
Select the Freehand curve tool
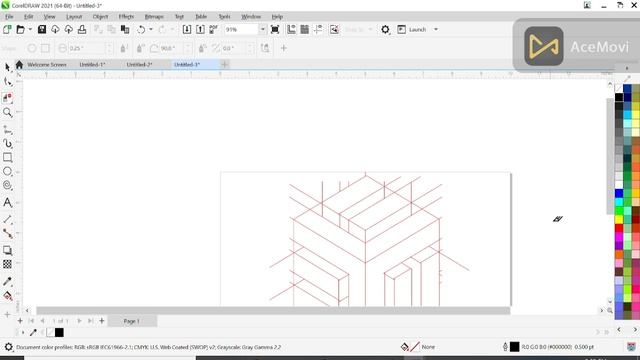(x=7, y=130)
